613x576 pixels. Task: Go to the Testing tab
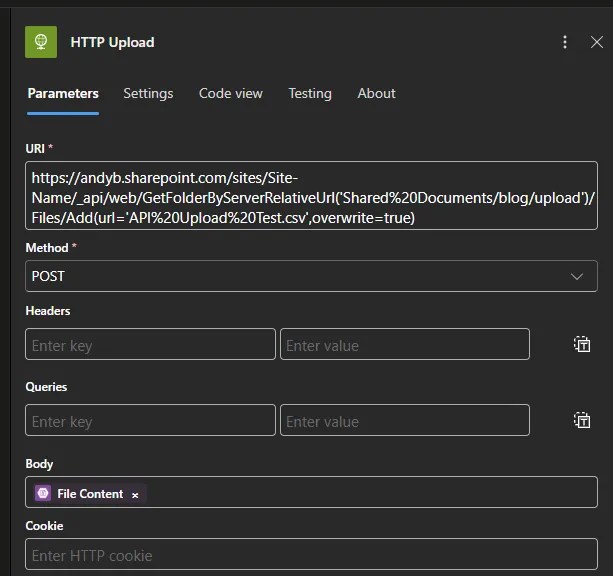310,93
